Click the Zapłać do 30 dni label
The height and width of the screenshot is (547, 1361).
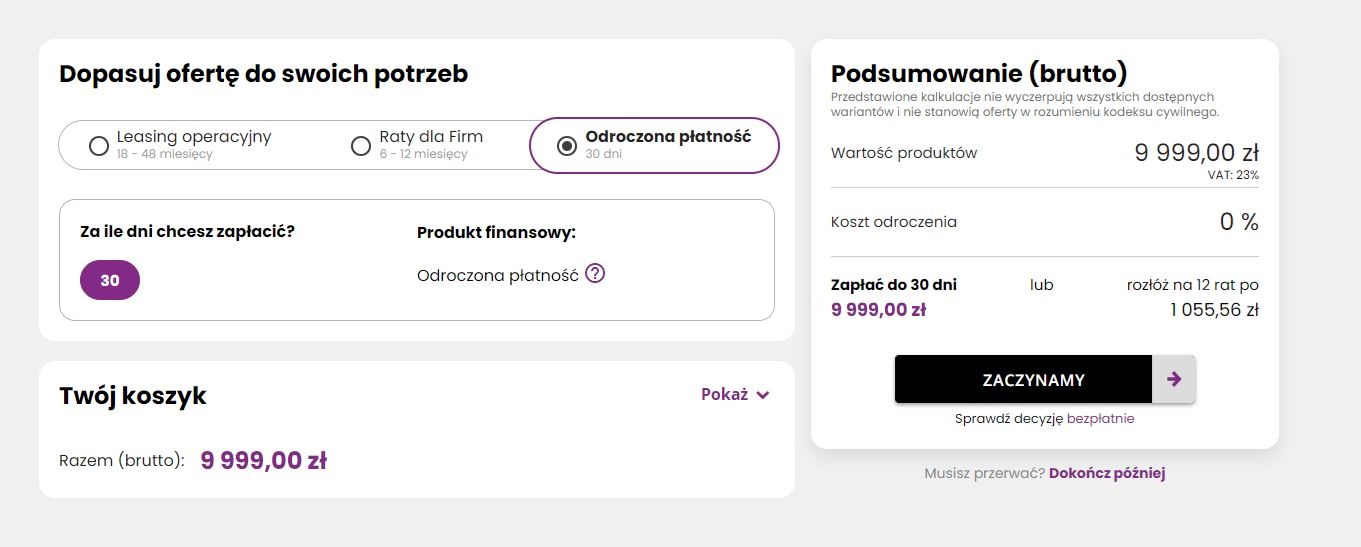click(x=894, y=285)
